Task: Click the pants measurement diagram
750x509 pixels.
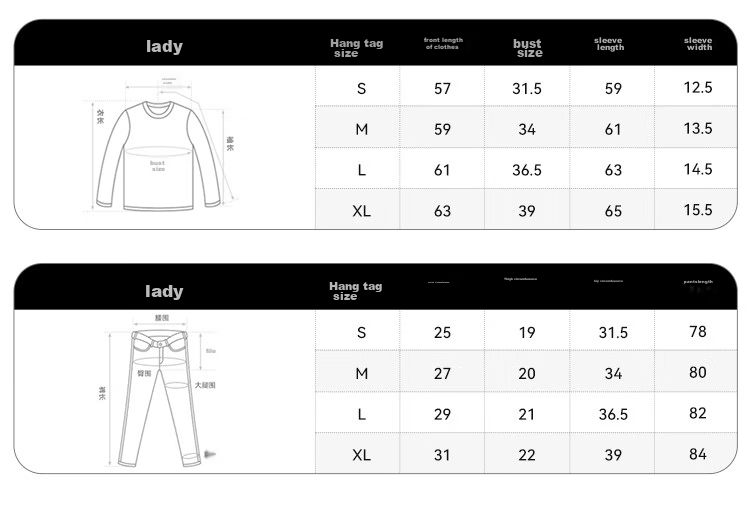Action: tap(160, 390)
